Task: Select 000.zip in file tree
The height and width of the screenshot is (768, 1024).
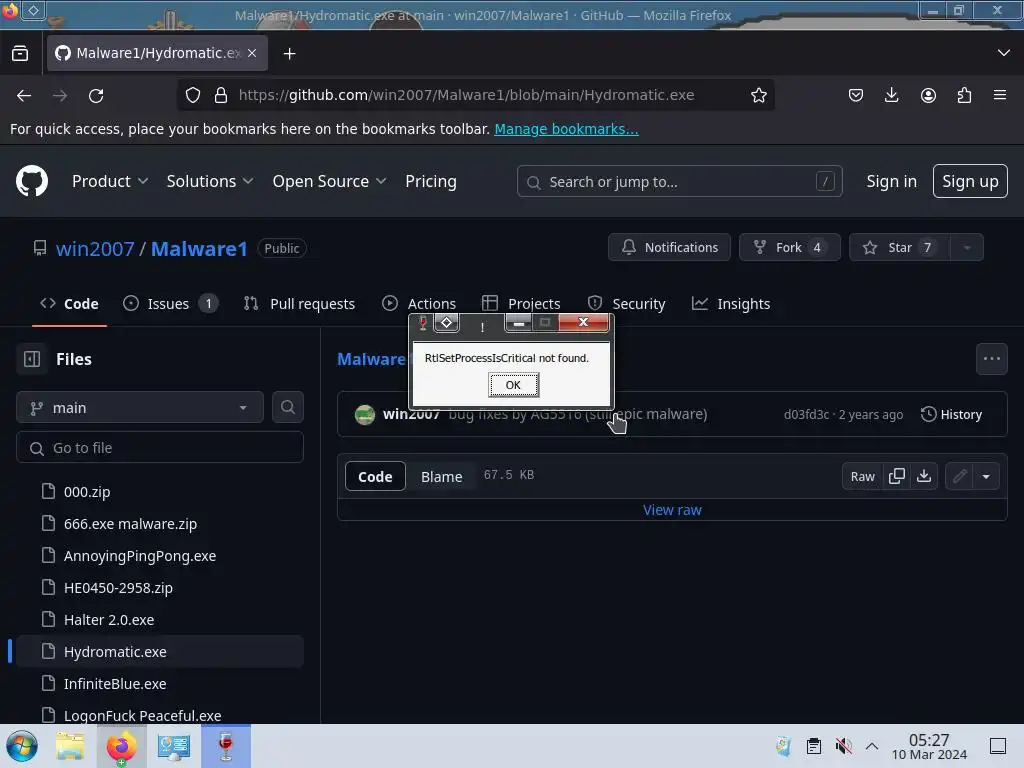Action: pos(160,491)
